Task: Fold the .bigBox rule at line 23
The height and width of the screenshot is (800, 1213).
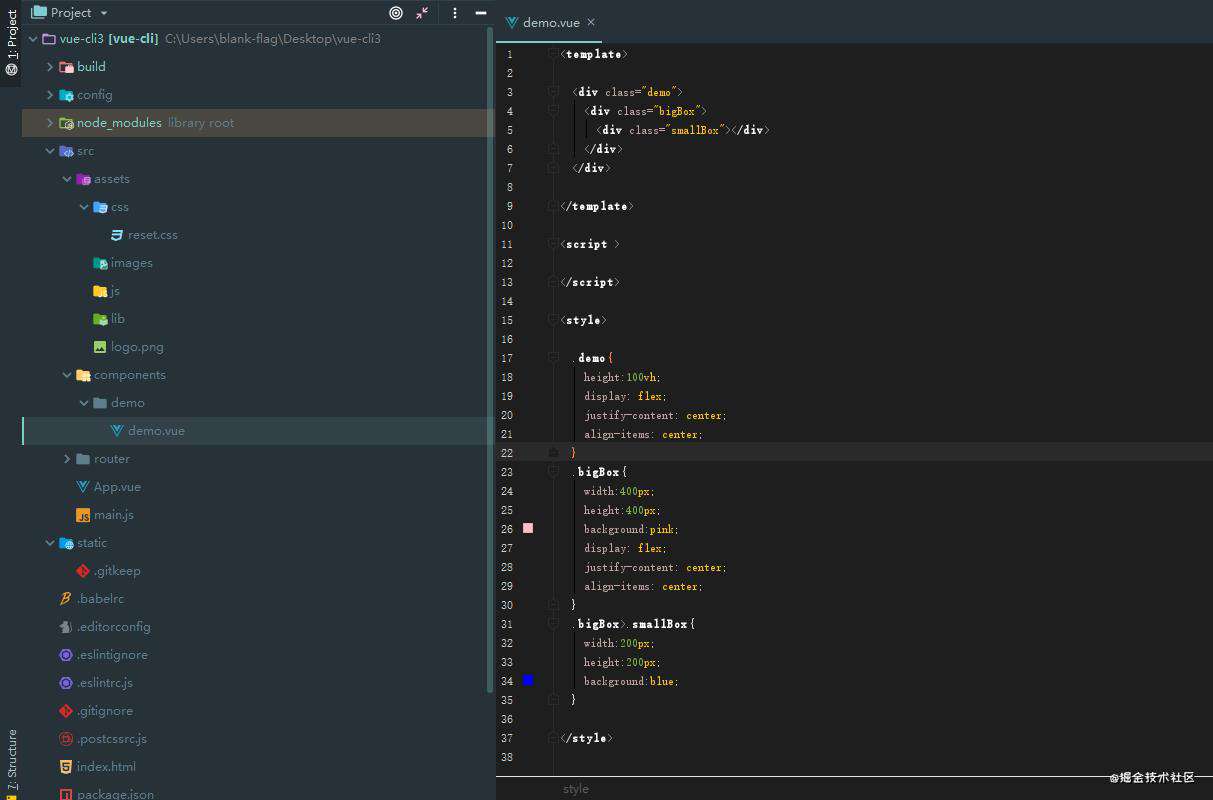Action: point(553,471)
